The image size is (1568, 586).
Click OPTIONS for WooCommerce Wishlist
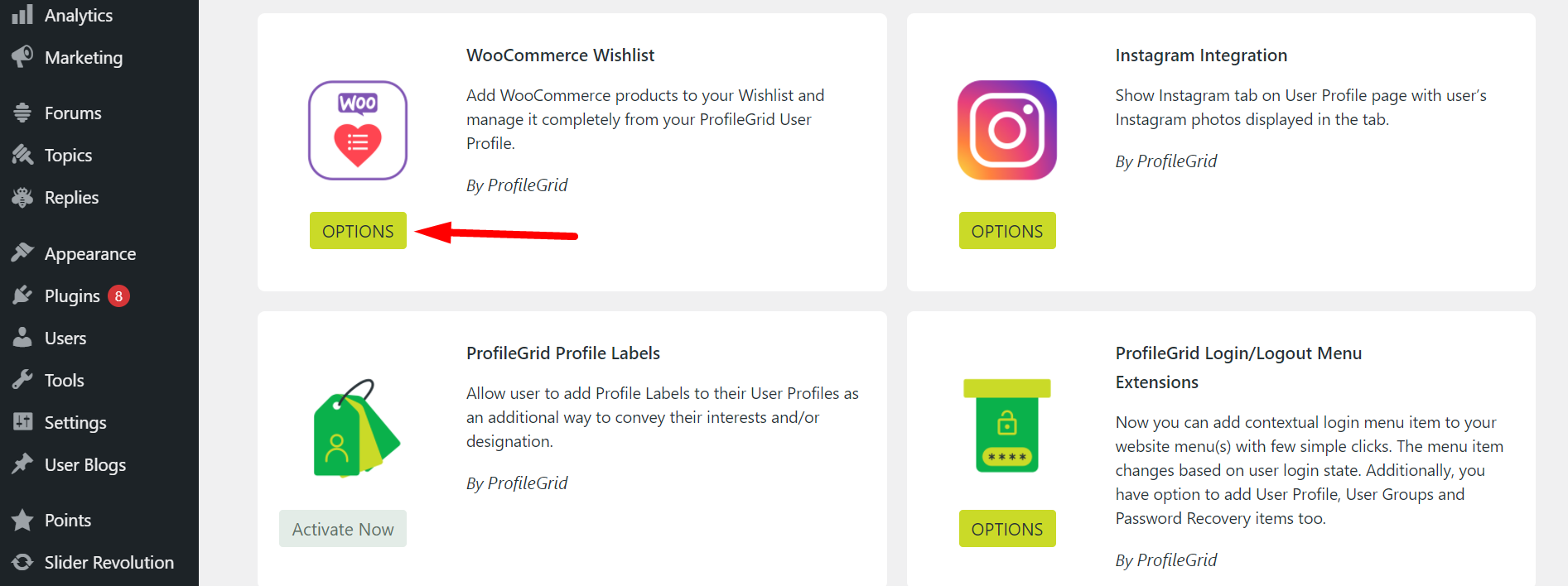click(x=358, y=230)
